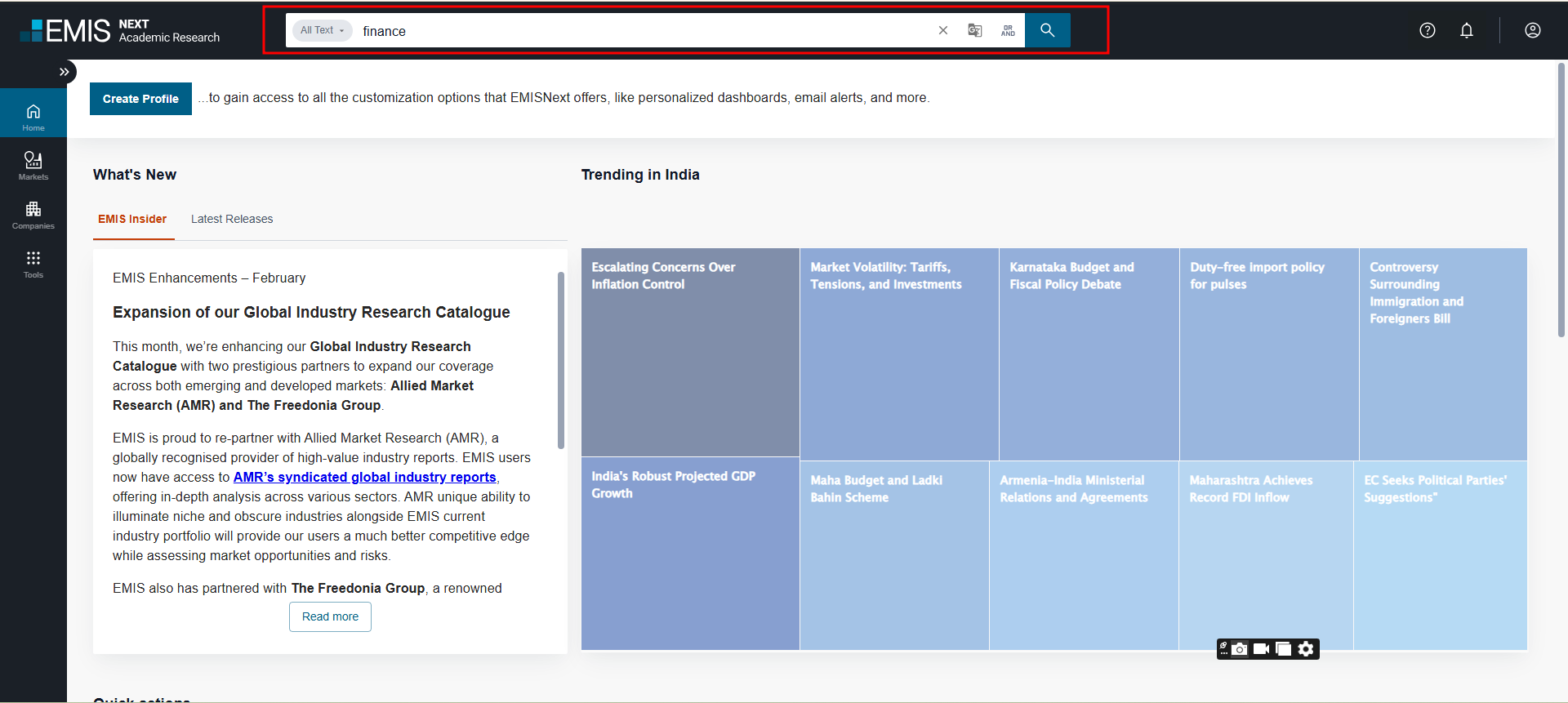Click the magnifier search button
This screenshot has height=703, width=1568.
click(1047, 30)
